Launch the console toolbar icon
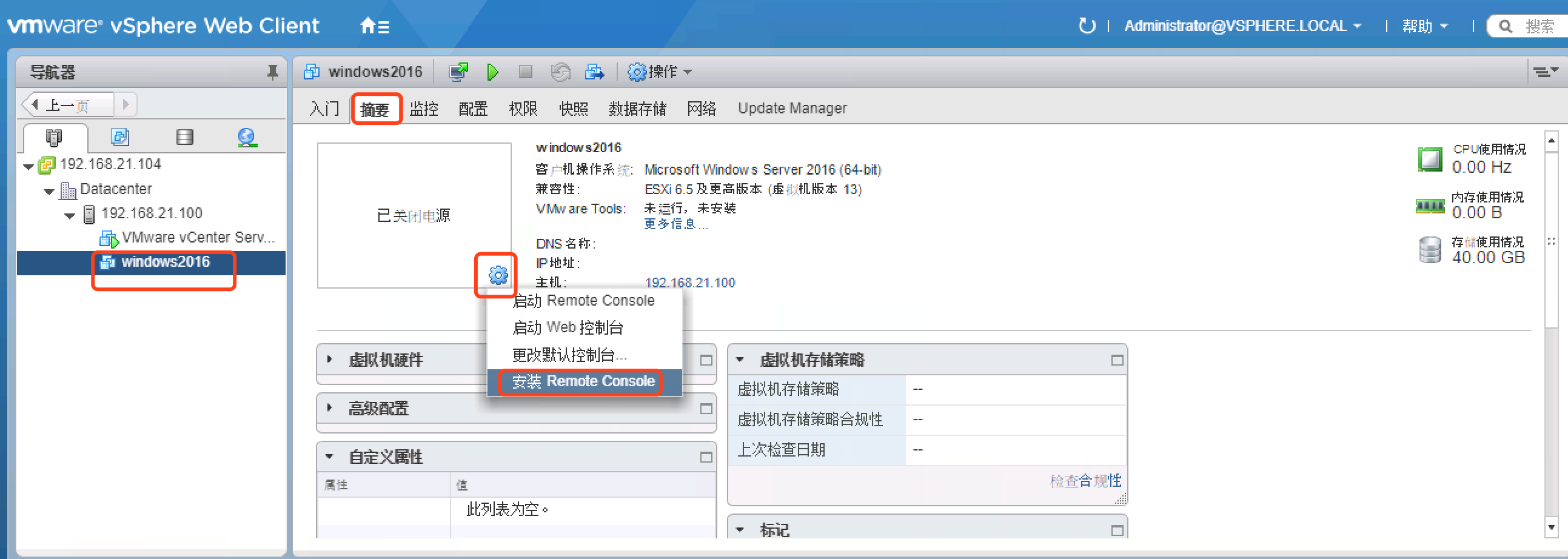 coord(458,72)
